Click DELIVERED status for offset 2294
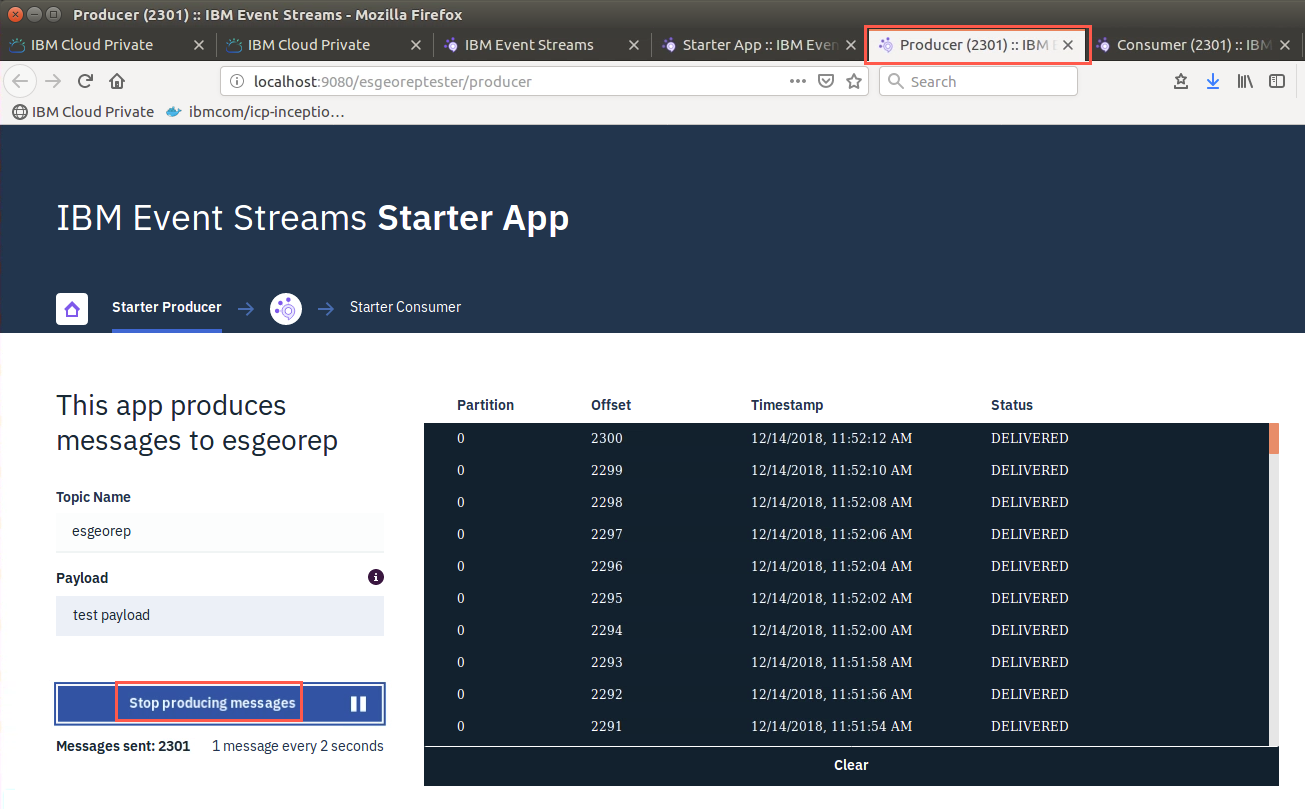 (1029, 630)
